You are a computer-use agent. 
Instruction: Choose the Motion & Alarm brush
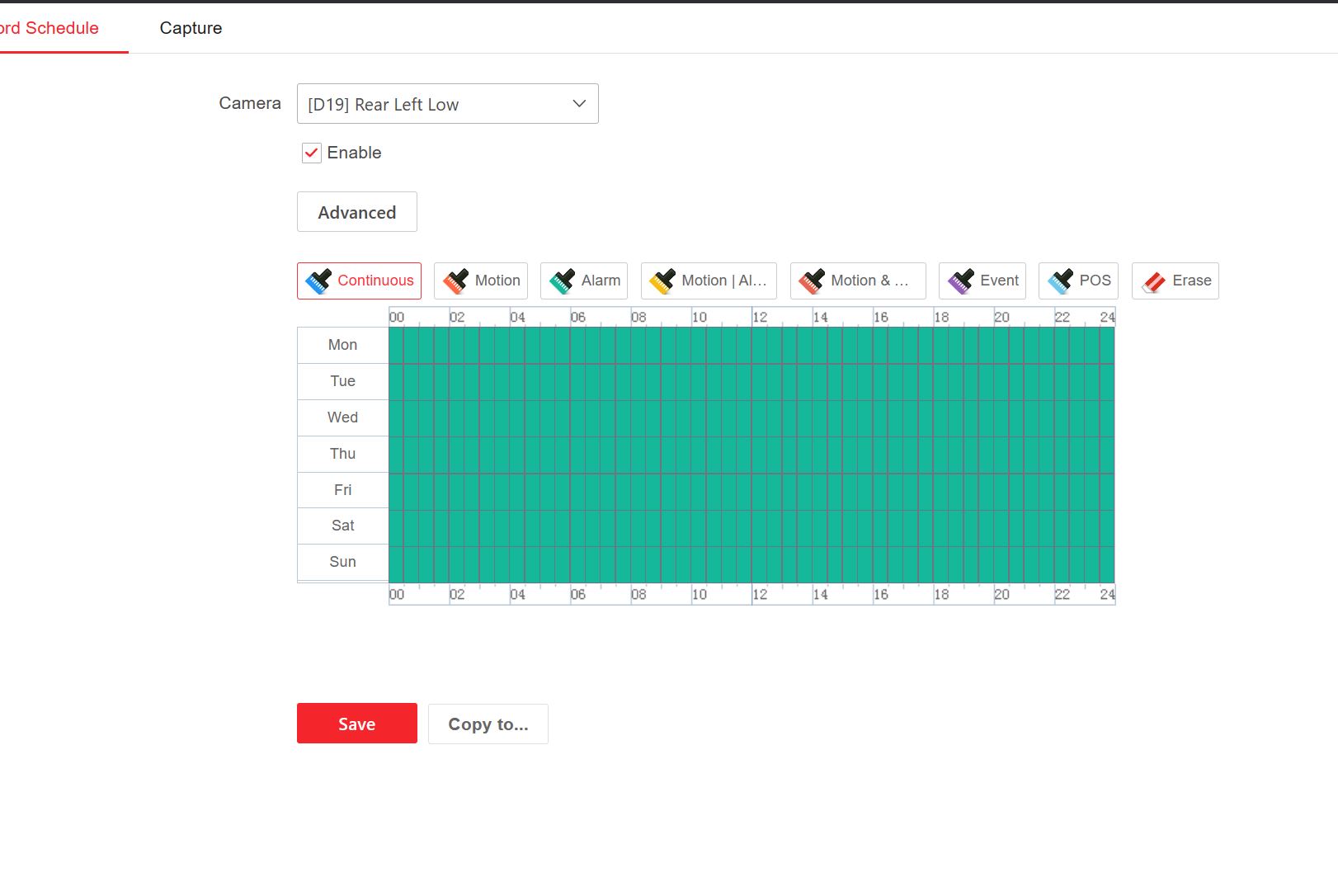click(x=858, y=281)
